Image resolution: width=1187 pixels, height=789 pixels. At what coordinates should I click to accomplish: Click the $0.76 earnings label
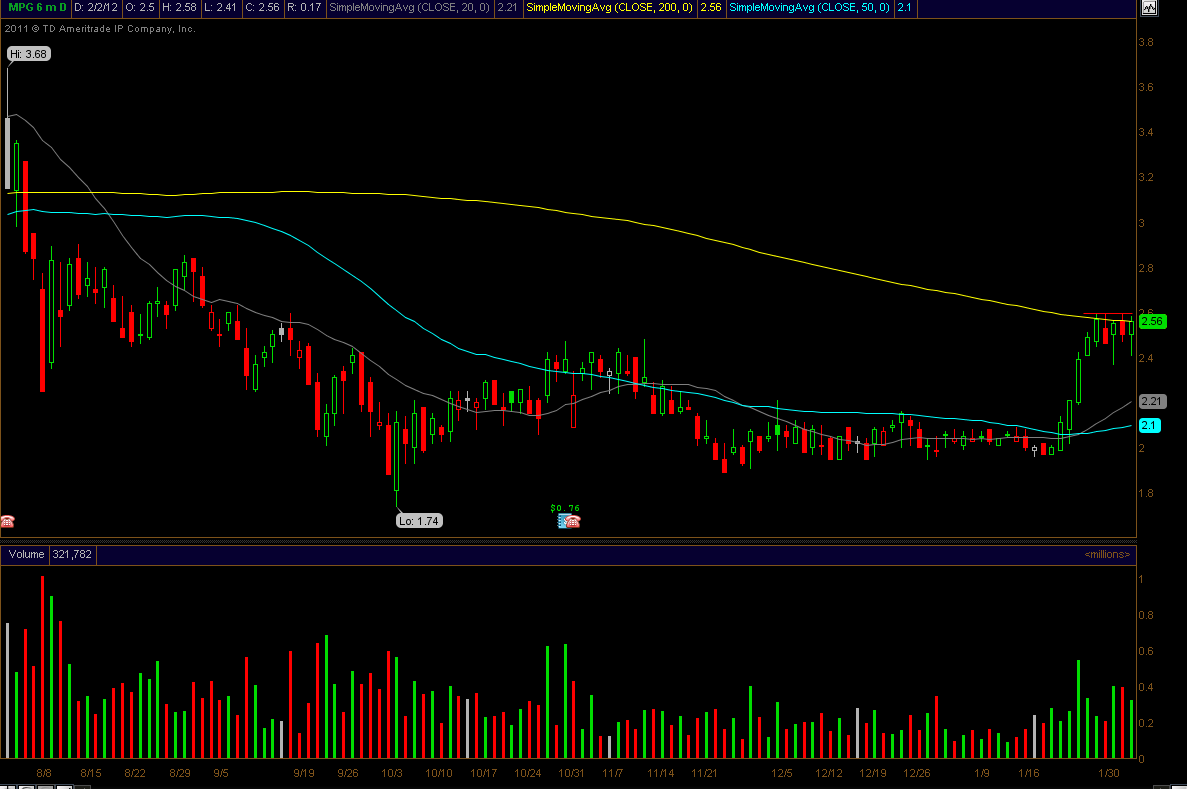565,508
